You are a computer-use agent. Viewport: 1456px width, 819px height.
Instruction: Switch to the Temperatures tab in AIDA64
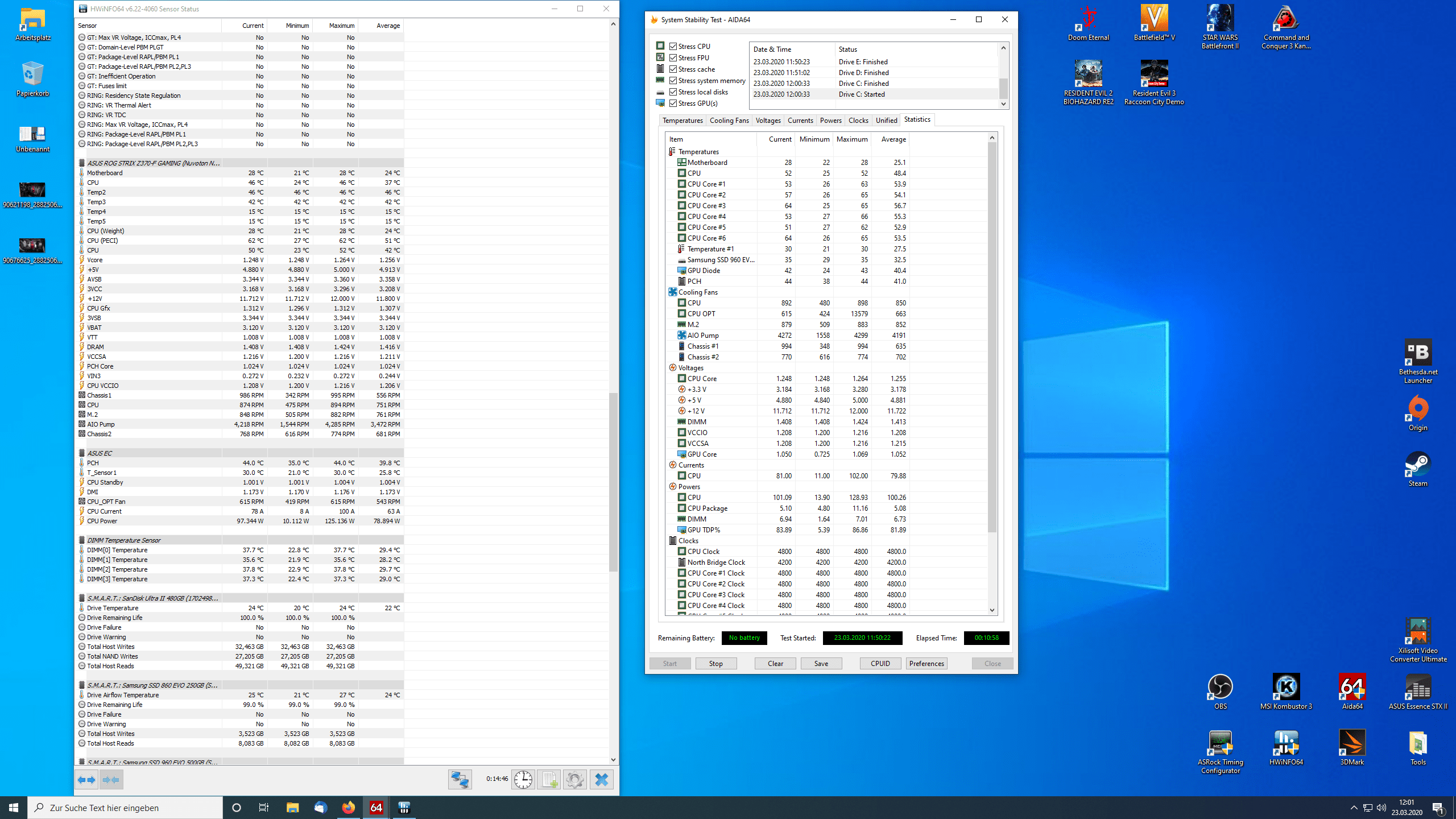click(x=682, y=120)
